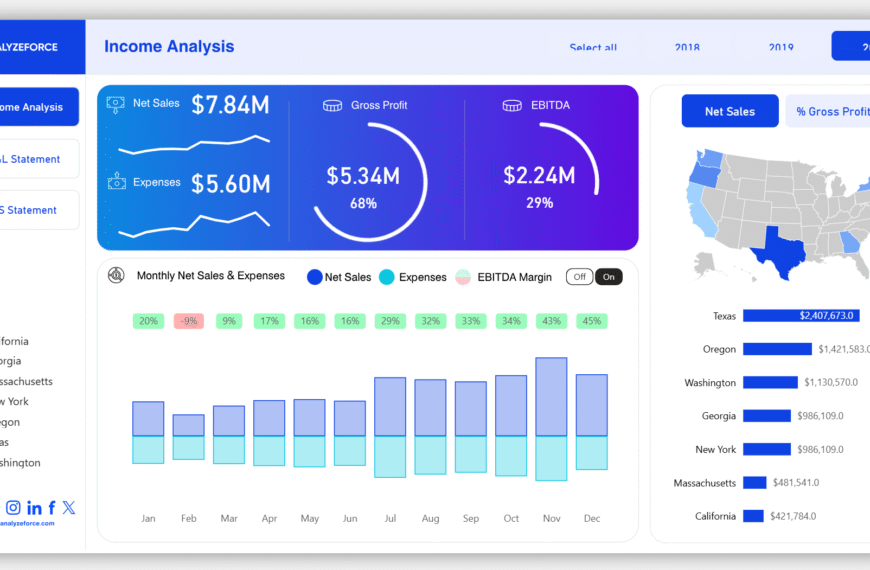The image size is (870, 570).
Task: Switch EBITDA Margin toggle On
Action: (608, 277)
